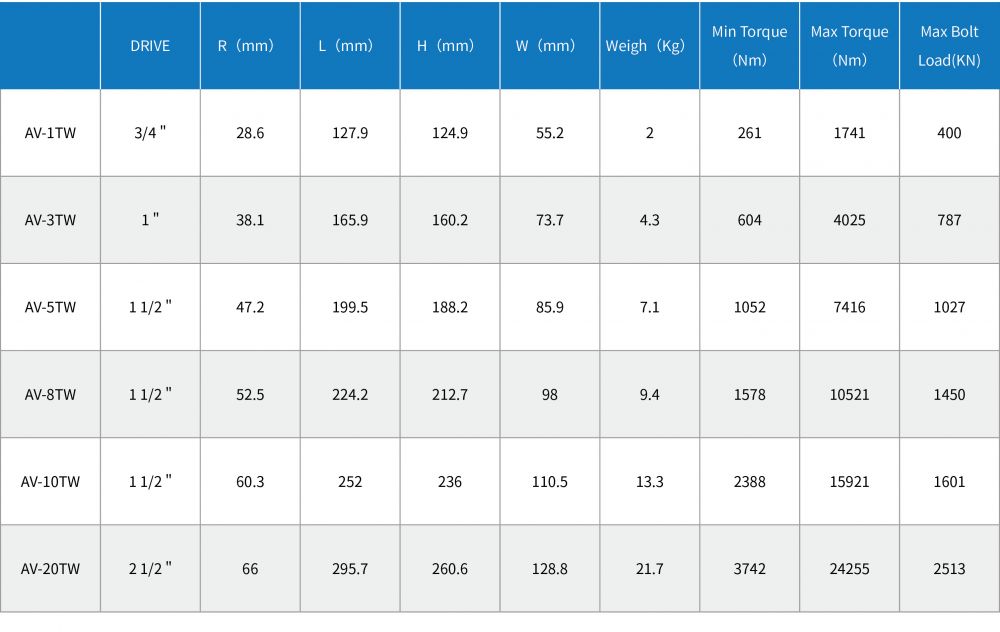
Task: Select the 1741 max torque cell
Action: click(x=849, y=133)
